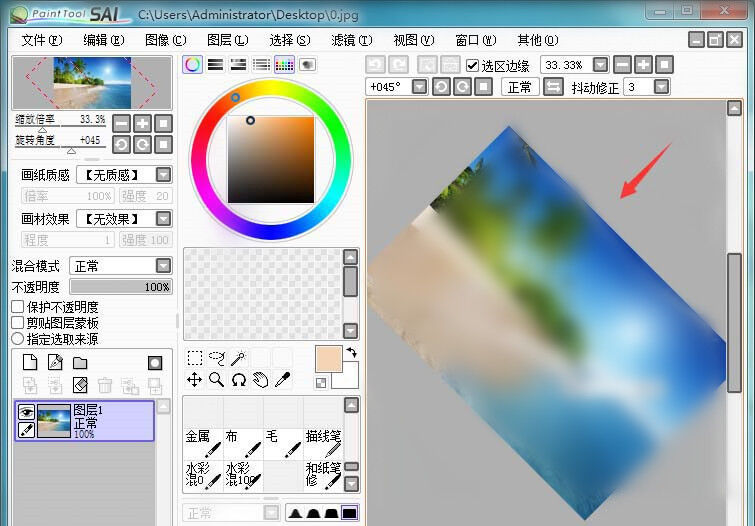Screen dimensions: 755x526
Task: Select the 描线笔 brush
Action: 323,444
